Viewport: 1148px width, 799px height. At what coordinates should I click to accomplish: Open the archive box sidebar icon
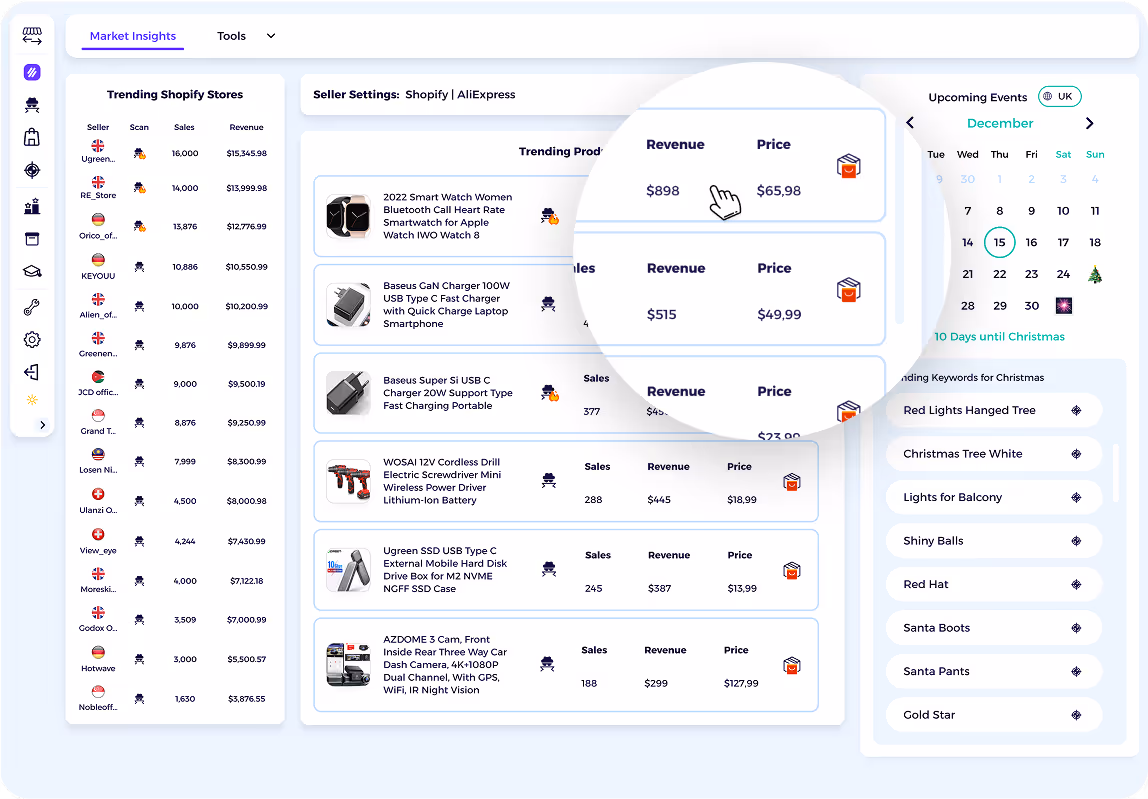tap(32, 239)
